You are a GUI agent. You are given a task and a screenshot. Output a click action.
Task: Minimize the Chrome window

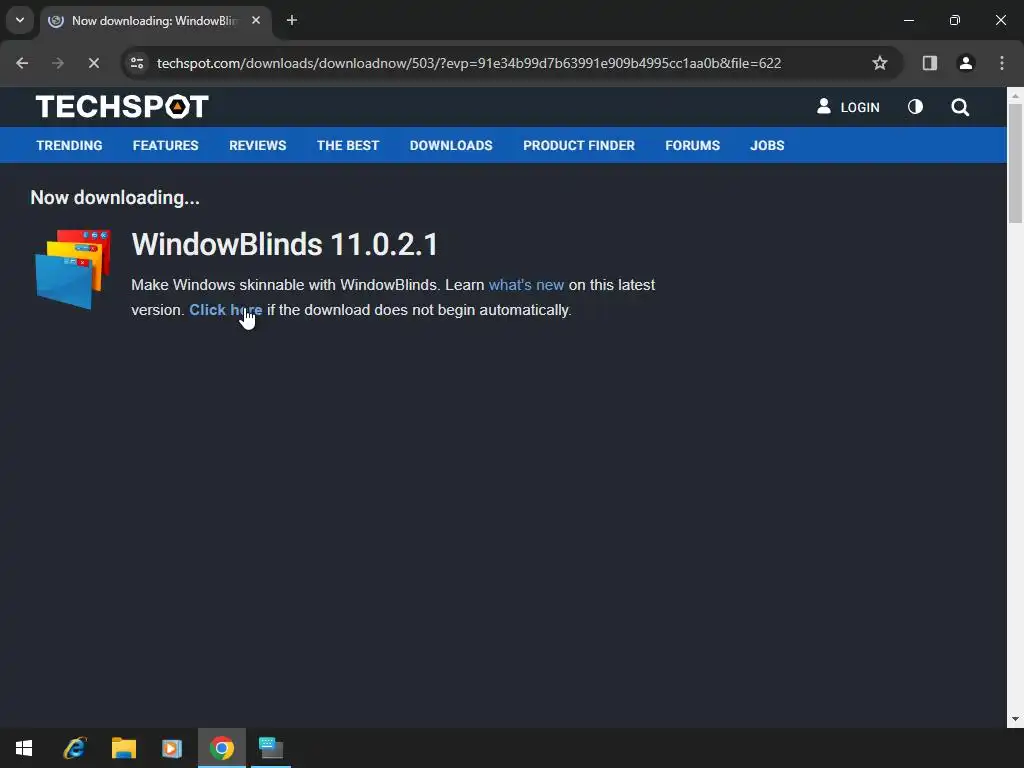pos(908,20)
